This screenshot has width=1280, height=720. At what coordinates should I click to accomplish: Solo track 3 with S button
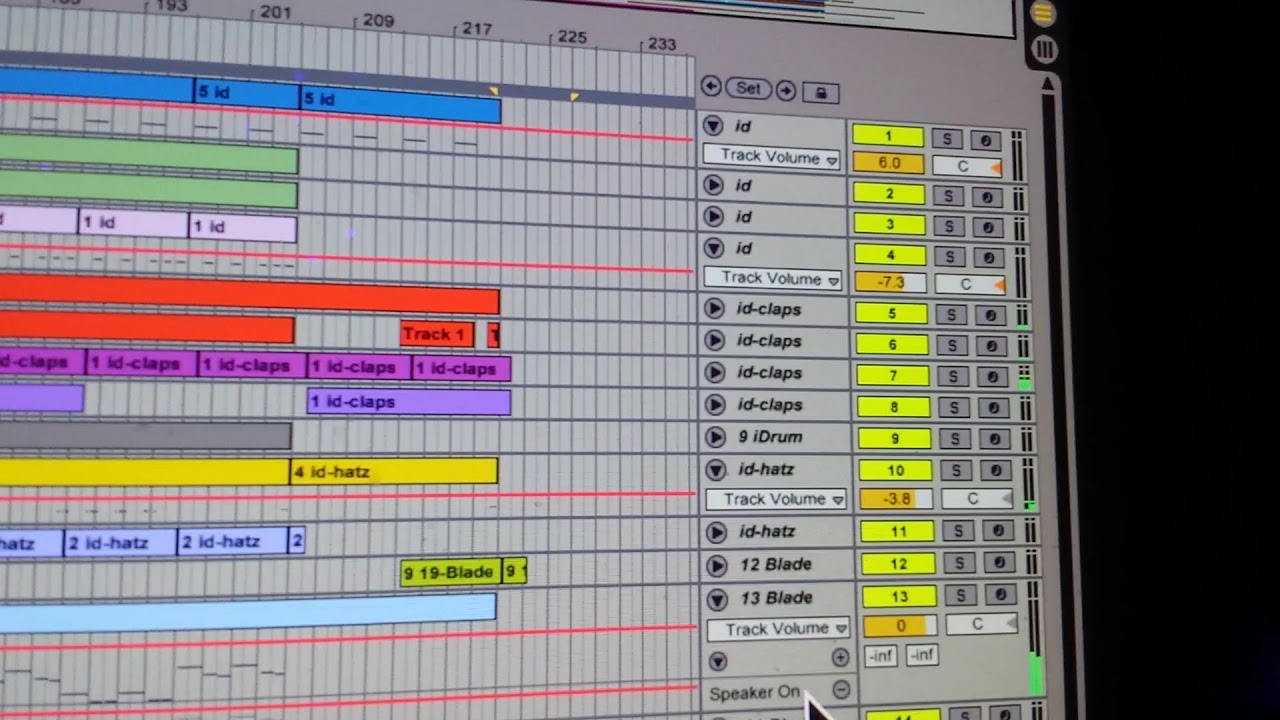click(x=949, y=227)
